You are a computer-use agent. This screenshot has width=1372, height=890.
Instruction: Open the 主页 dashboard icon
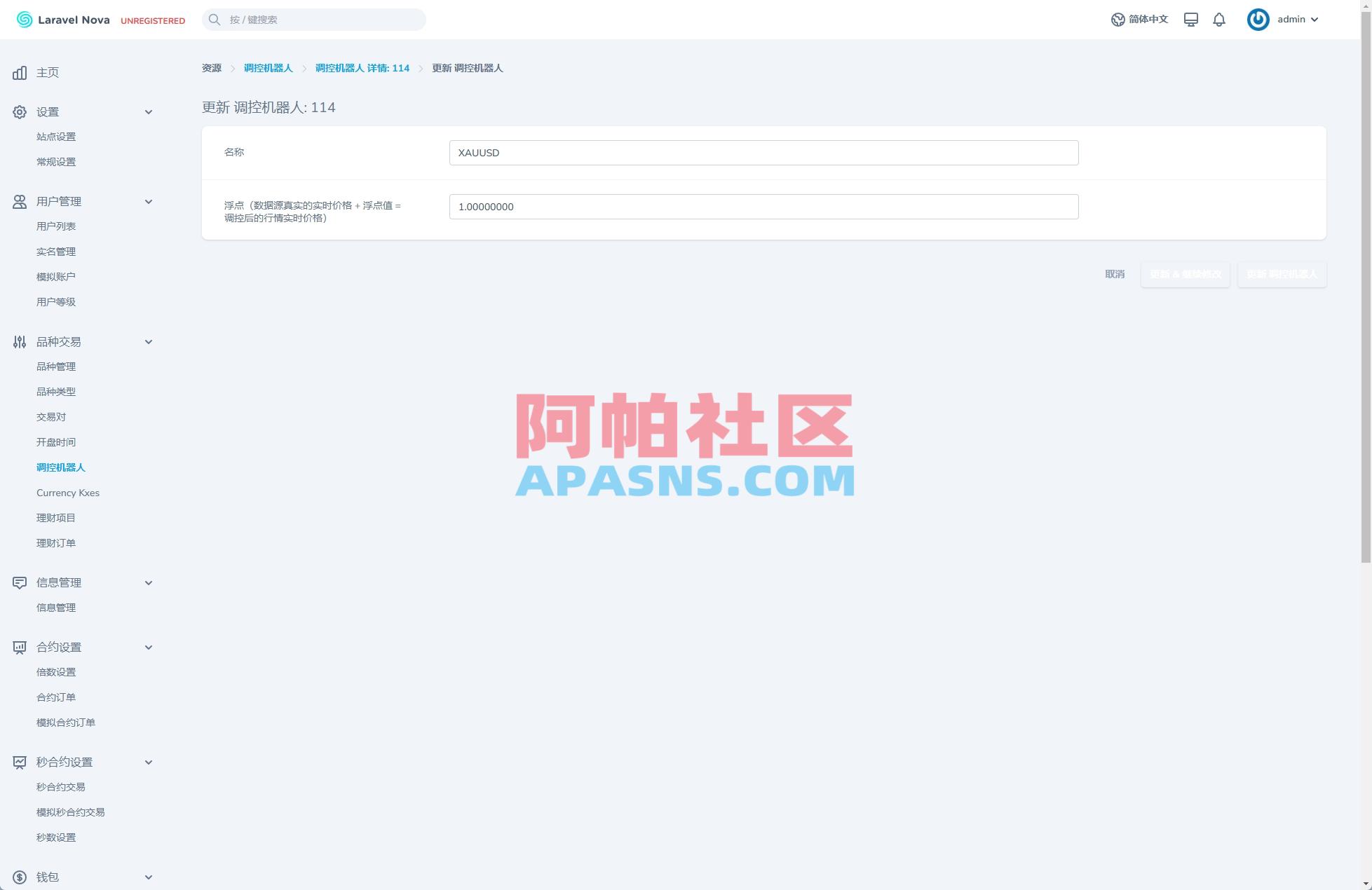click(x=19, y=72)
